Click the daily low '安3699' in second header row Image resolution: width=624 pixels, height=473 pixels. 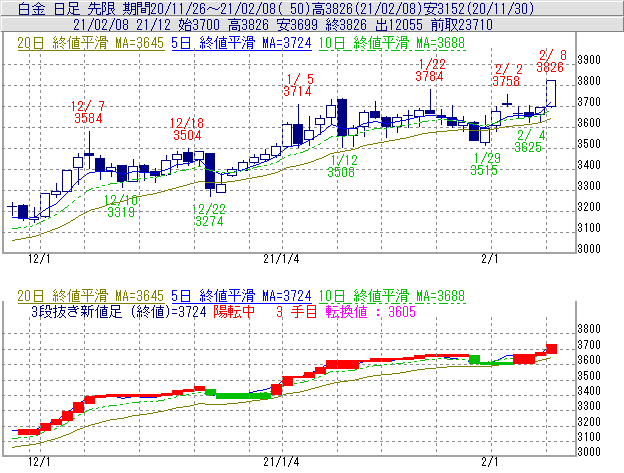tap(297, 25)
